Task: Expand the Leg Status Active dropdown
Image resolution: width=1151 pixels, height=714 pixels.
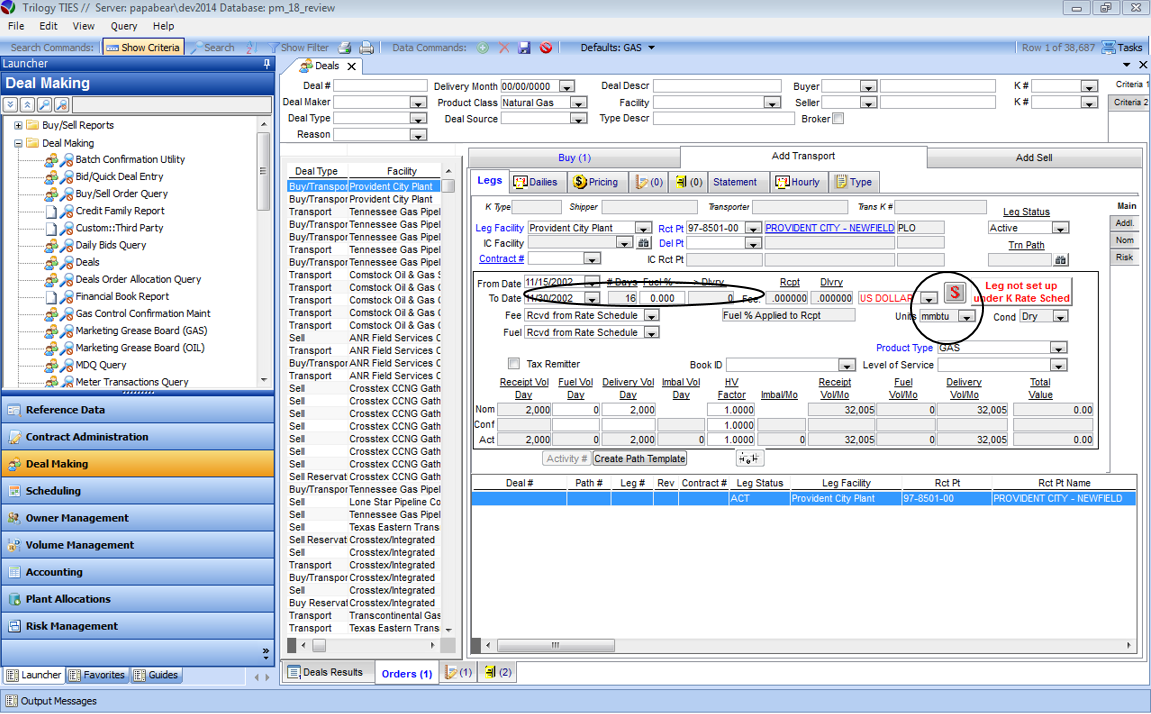Action: [x=1060, y=228]
